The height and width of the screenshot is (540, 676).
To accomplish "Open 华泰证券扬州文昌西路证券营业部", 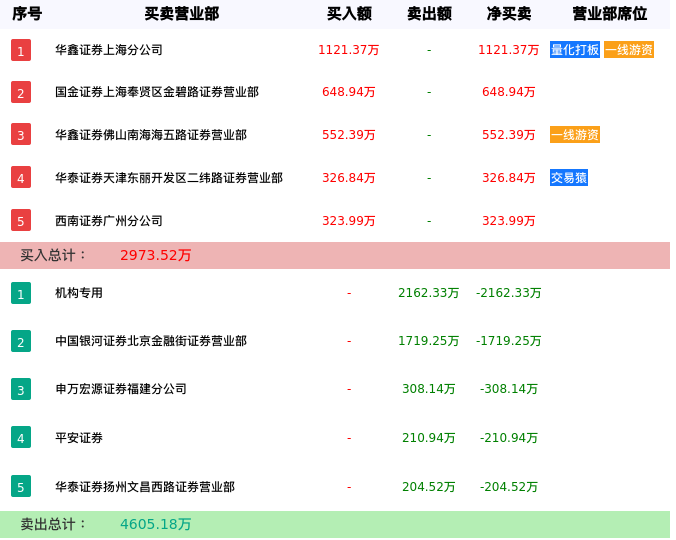I will click(145, 487).
